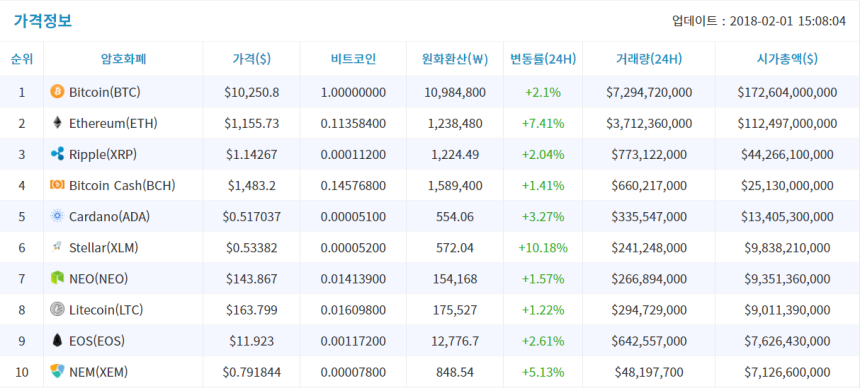
Task: Select Ethereum volume $3,712,360,000
Action: click(649, 123)
